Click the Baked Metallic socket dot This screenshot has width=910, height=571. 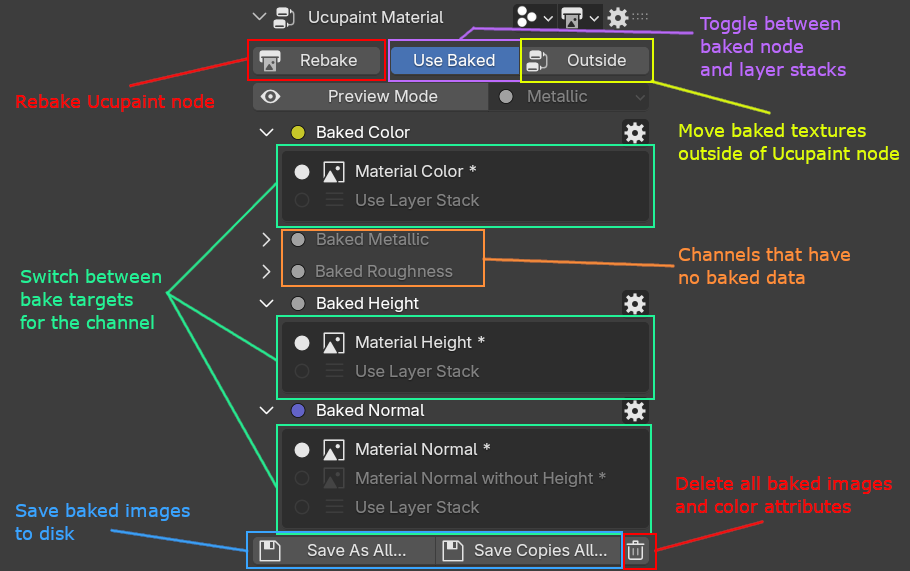pyautogui.click(x=298, y=240)
